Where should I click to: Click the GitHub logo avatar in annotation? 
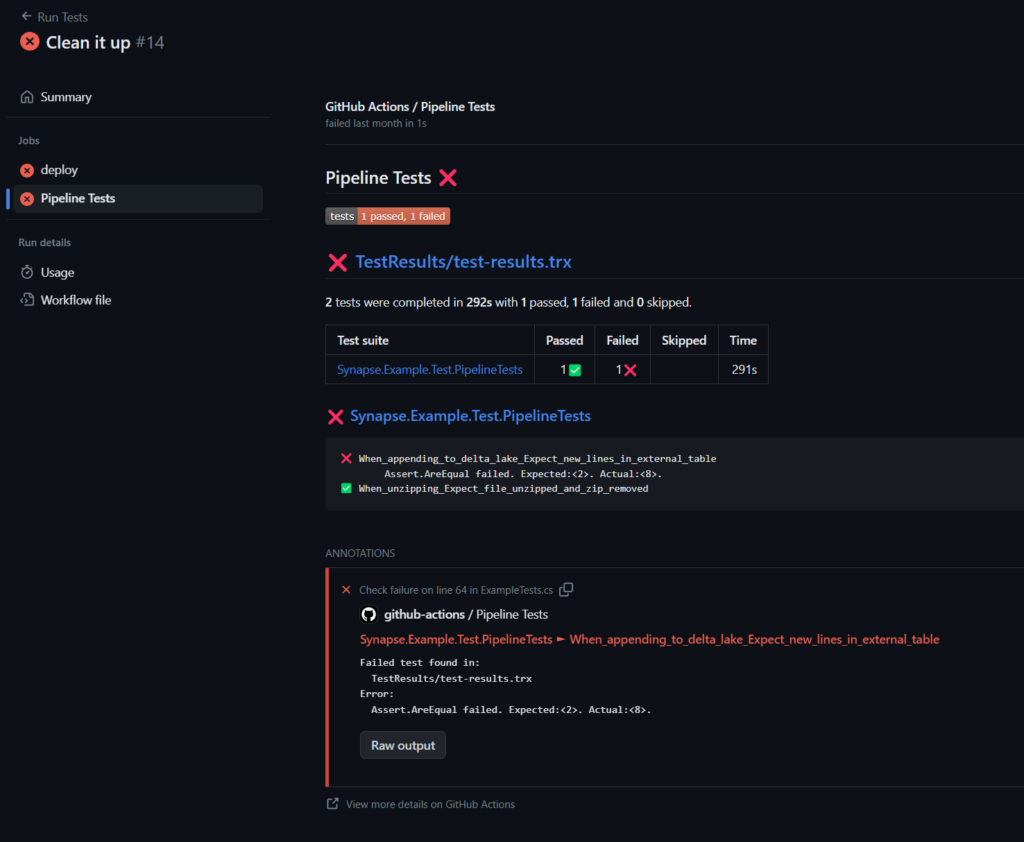[368, 615]
